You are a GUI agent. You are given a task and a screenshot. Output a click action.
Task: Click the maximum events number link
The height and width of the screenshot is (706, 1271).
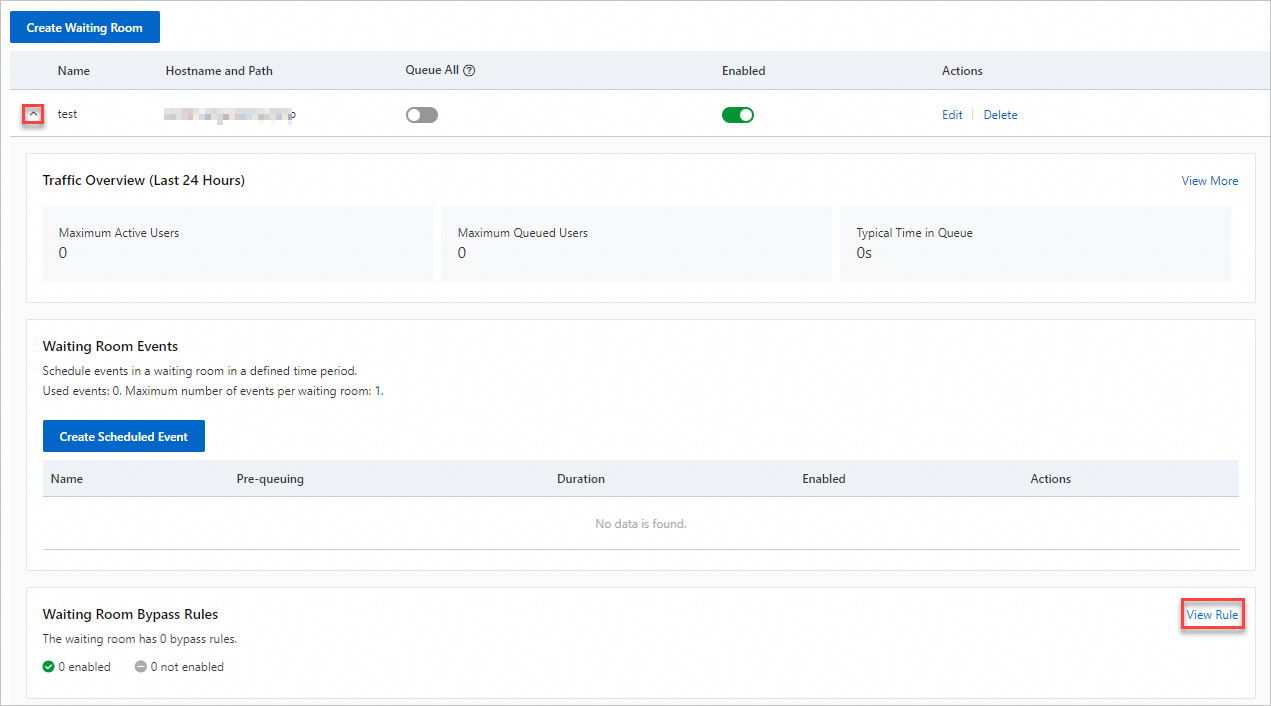tap(378, 391)
